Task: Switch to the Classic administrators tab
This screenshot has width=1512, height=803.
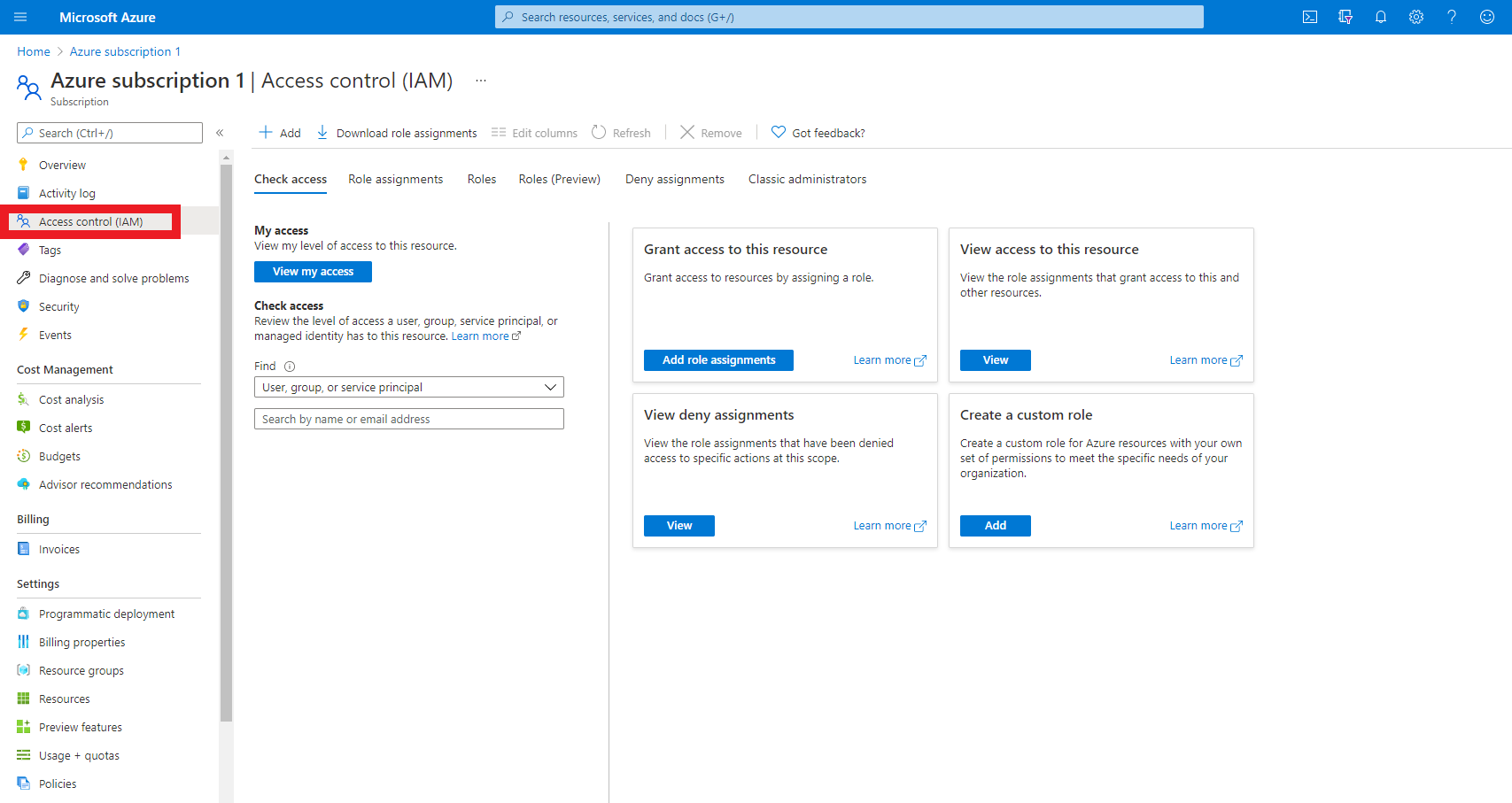Action: click(808, 180)
